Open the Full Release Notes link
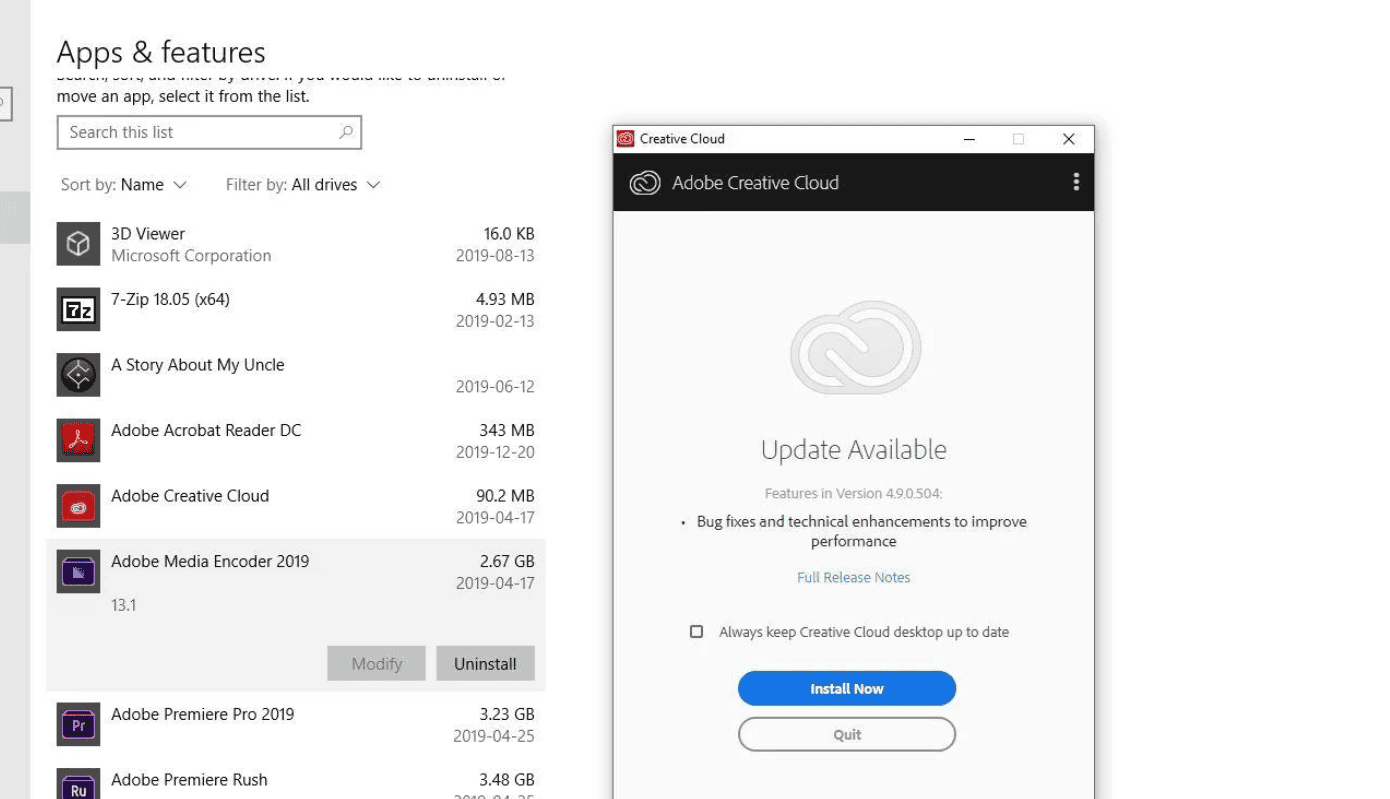Image resolution: width=1390 pixels, height=799 pixels. tap(853, 577)
